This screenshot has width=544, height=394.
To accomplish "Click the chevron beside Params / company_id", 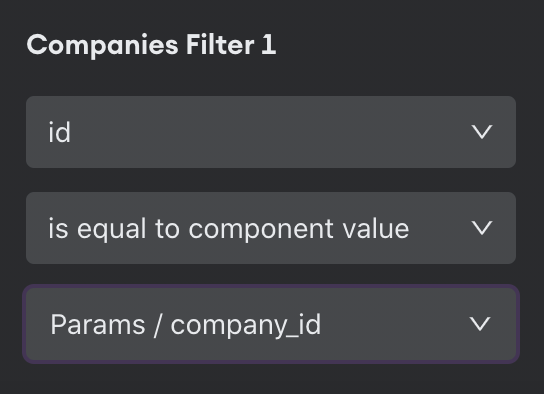I will pos(480,324).
